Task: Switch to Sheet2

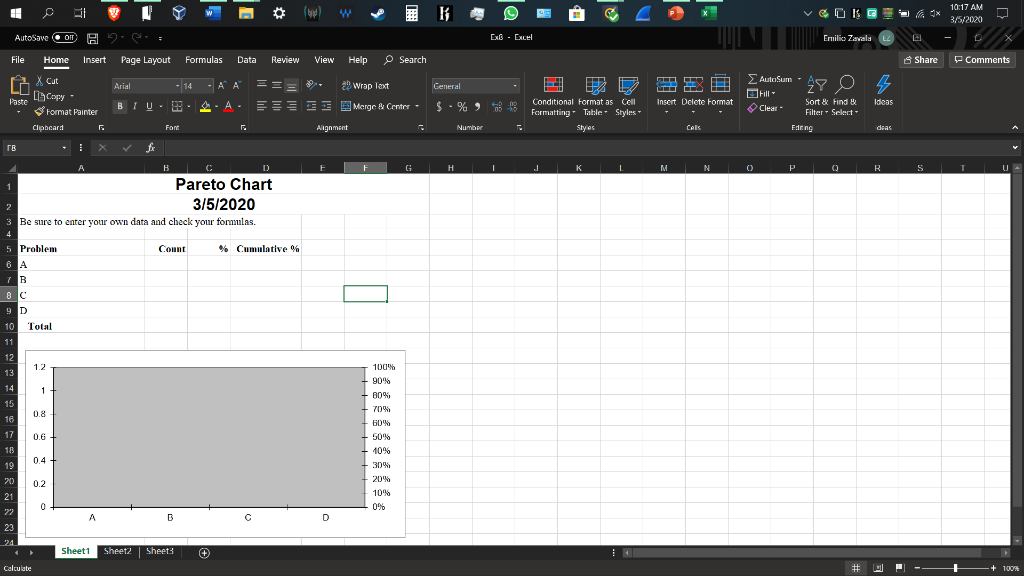Action: click(117, 550)
